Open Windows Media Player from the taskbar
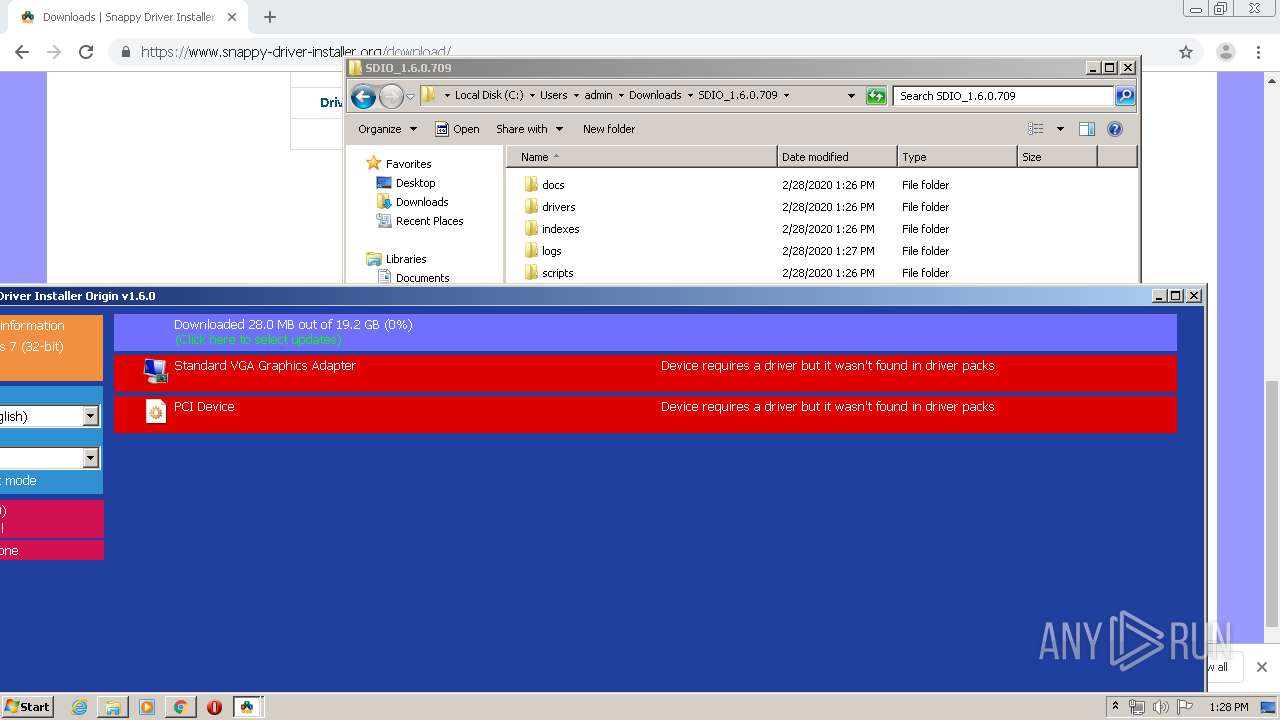 [x=147, y=707]
